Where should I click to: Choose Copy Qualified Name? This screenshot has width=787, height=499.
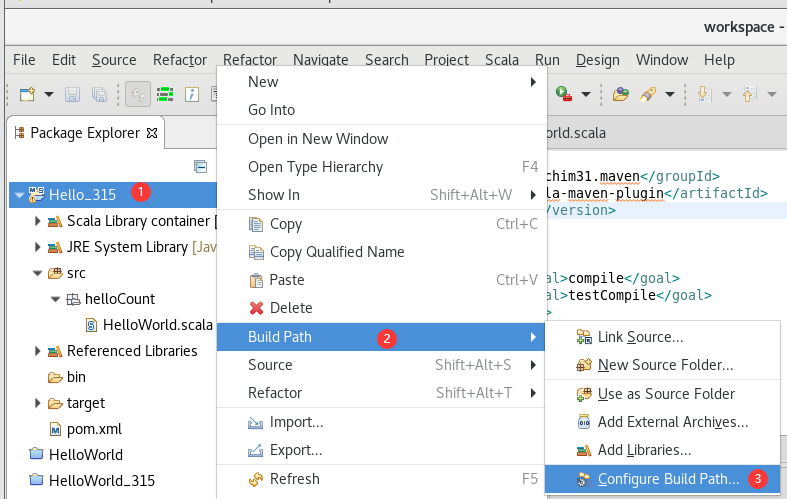point(381,252)
